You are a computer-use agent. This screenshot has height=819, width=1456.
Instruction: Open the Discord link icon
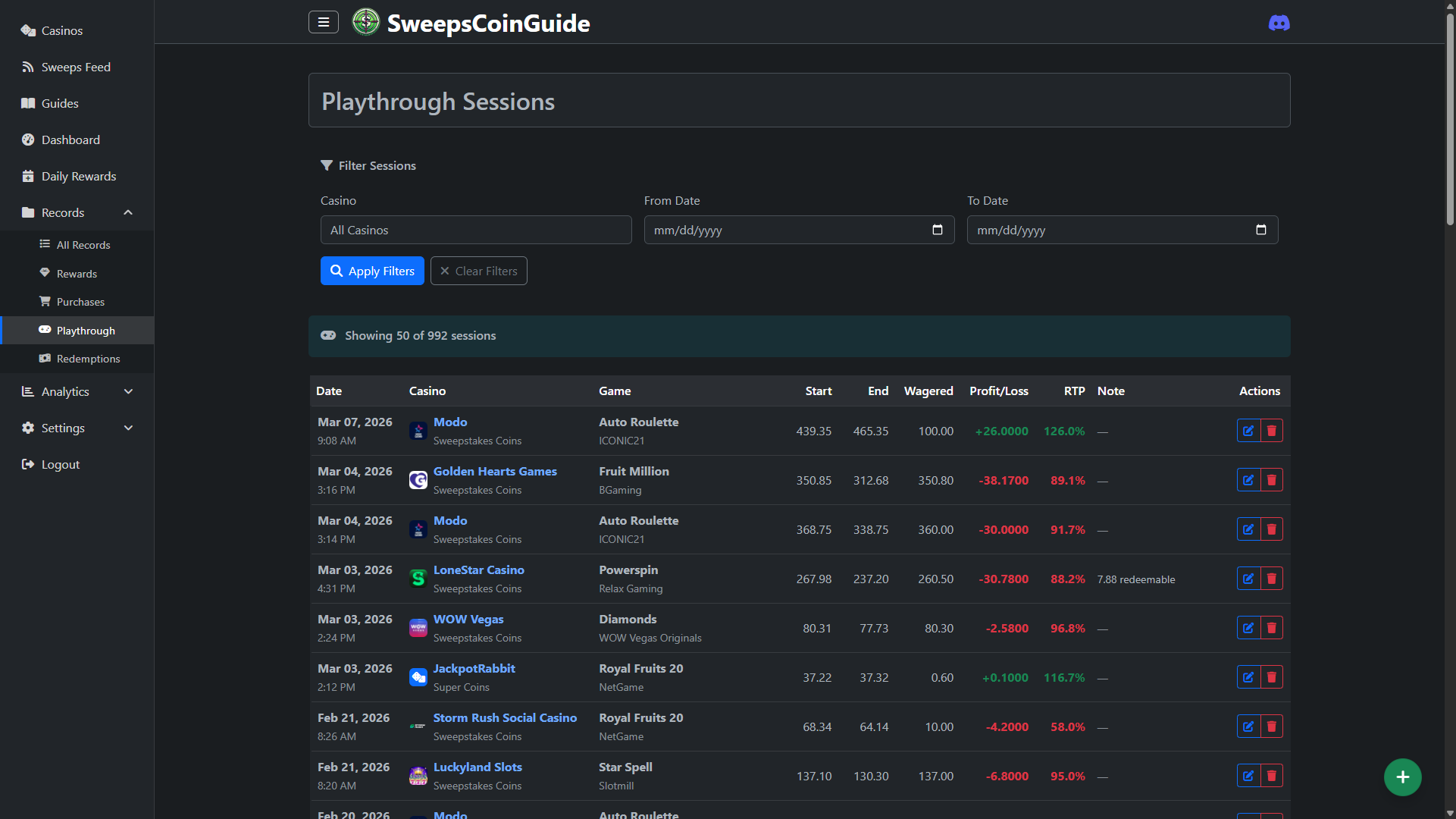tap(1279, 23)
